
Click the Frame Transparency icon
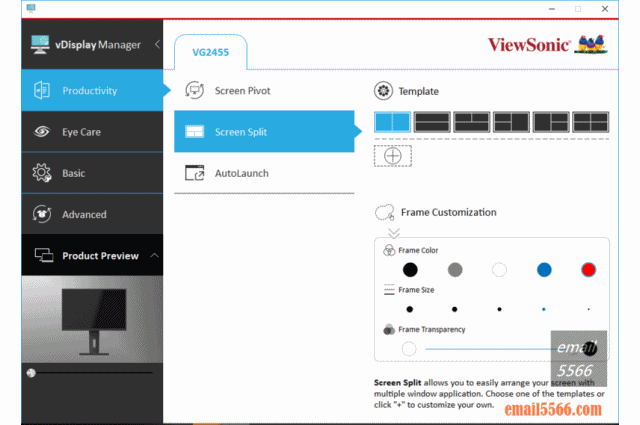point(389,329)
